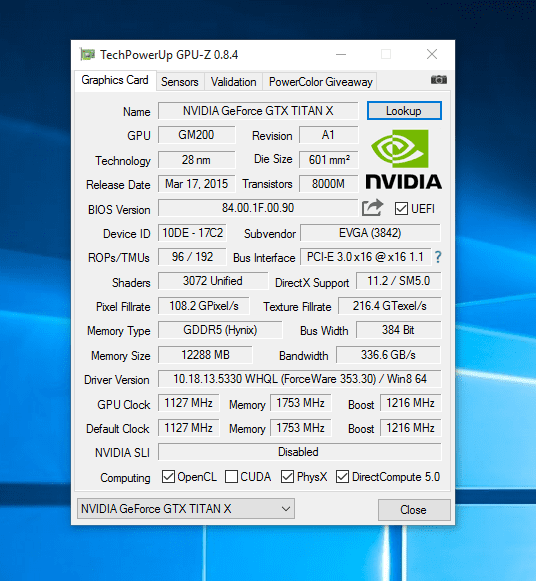
Task: Click the Default Clock field 1127 MHz
Action: [x=189, y=428]
